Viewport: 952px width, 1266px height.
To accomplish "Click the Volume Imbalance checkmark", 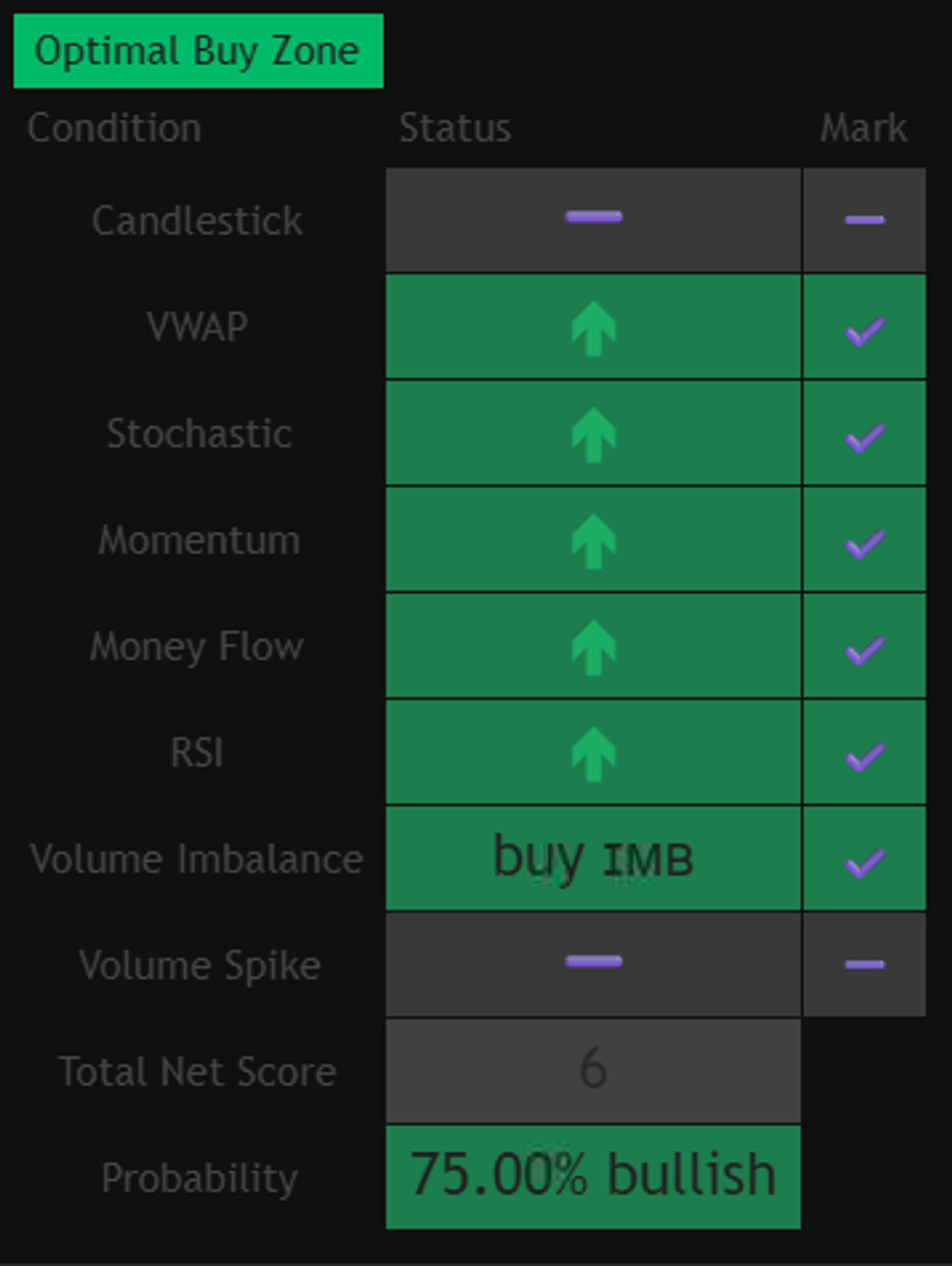I will click(x=864, y=863).
